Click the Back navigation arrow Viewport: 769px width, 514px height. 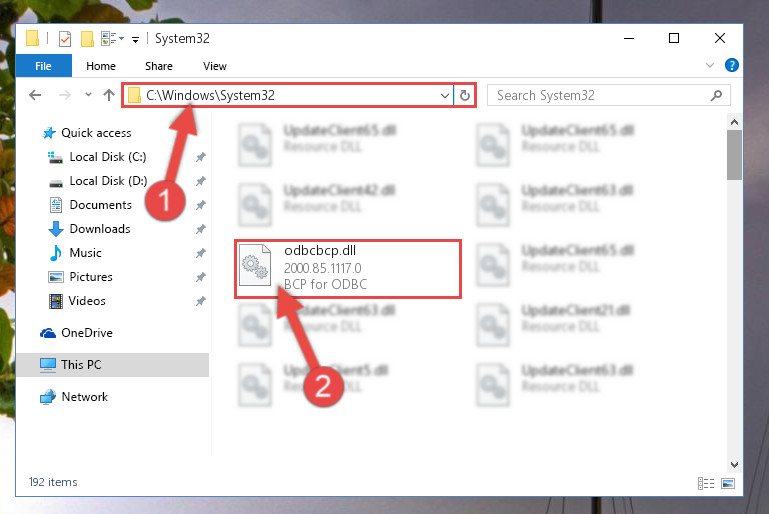tap(35, 95)
